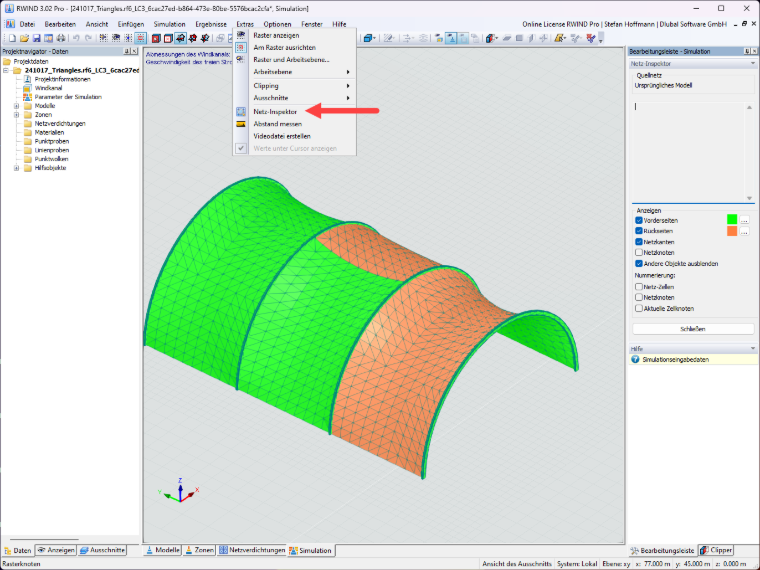Click the orange Rückseiten color swatch
Viewport: 760px width, 570px height.
(732, 231)
